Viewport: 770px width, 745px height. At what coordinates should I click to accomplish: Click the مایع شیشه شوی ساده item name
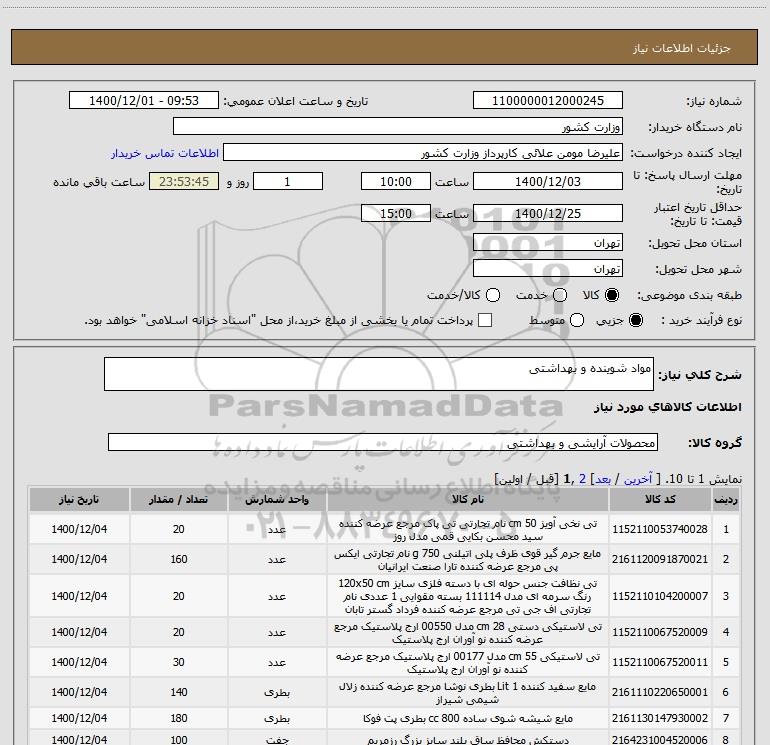(x=468, y=718)
